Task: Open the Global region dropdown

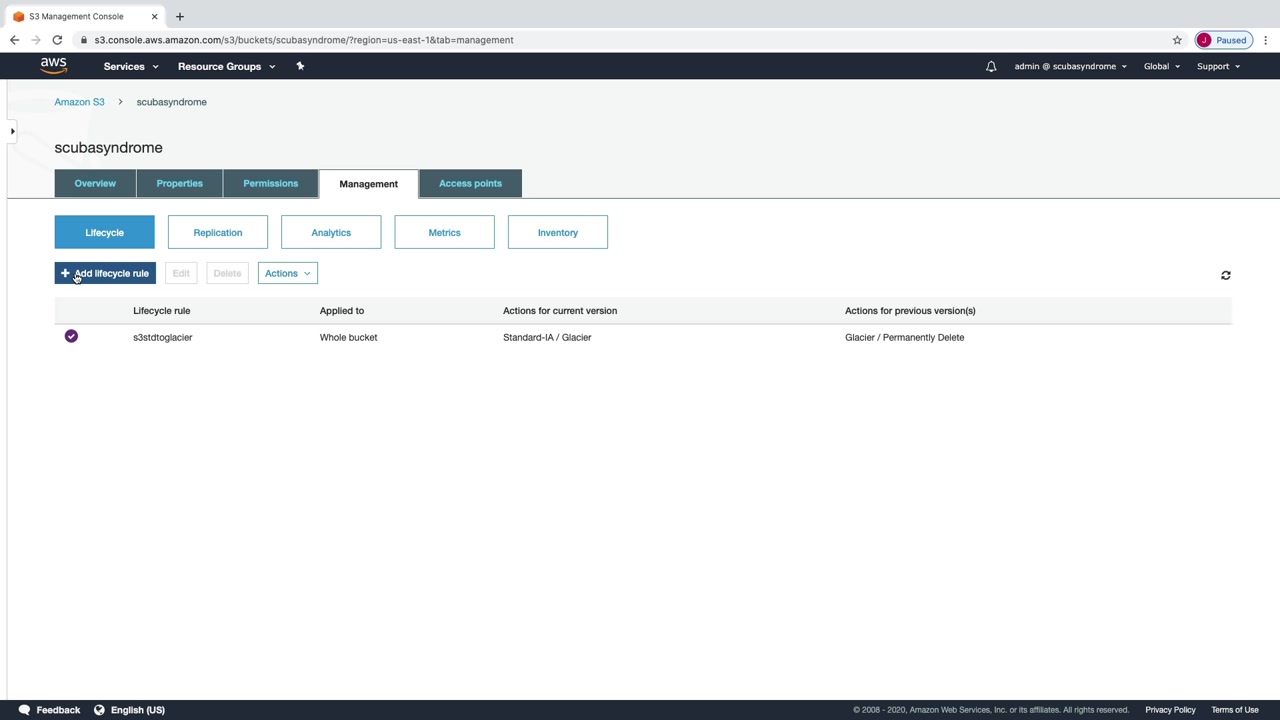Action: pos(1161,66)
